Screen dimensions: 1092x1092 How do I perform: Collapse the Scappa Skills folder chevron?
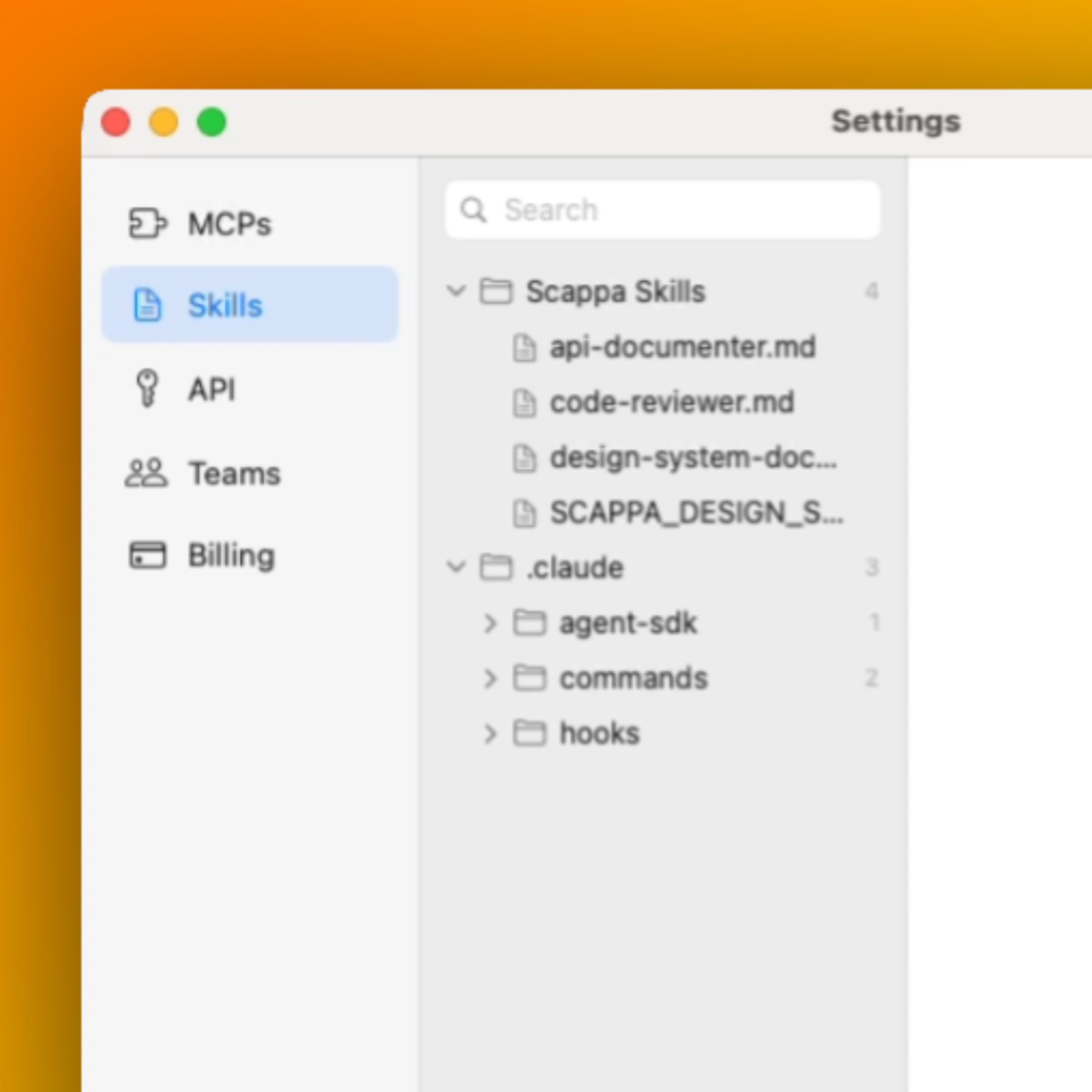coord(456,291)
